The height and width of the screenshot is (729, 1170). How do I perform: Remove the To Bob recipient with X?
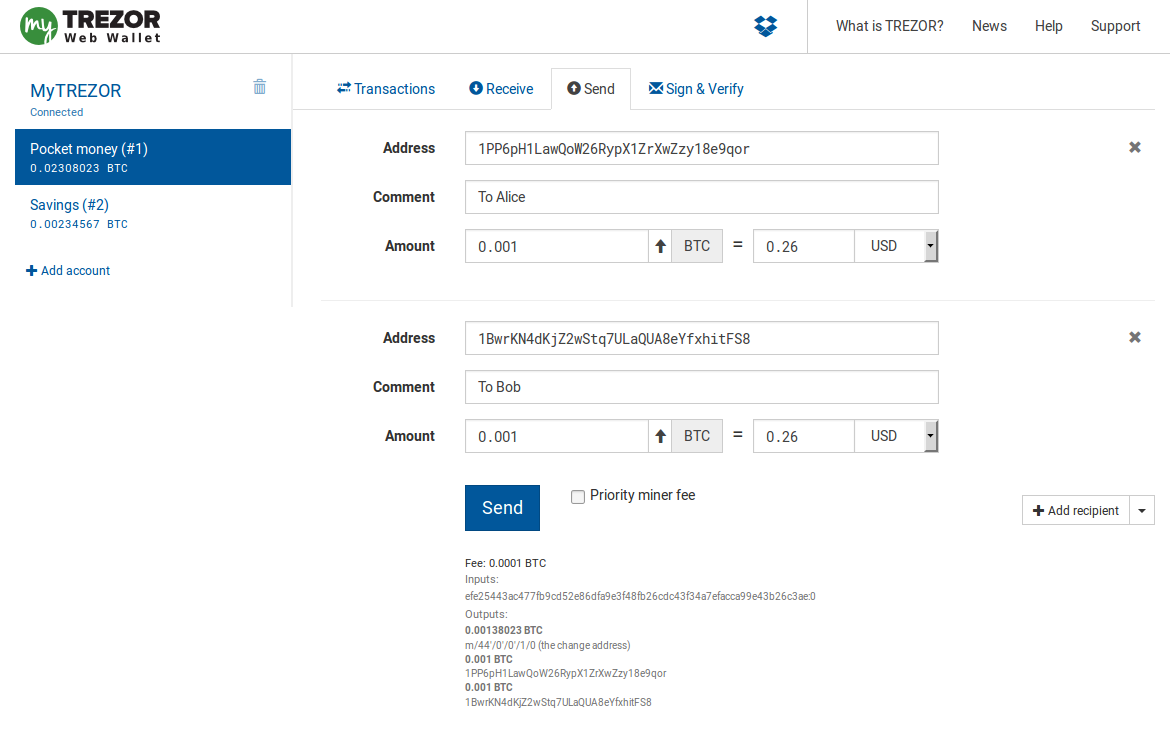point(1135,338)
